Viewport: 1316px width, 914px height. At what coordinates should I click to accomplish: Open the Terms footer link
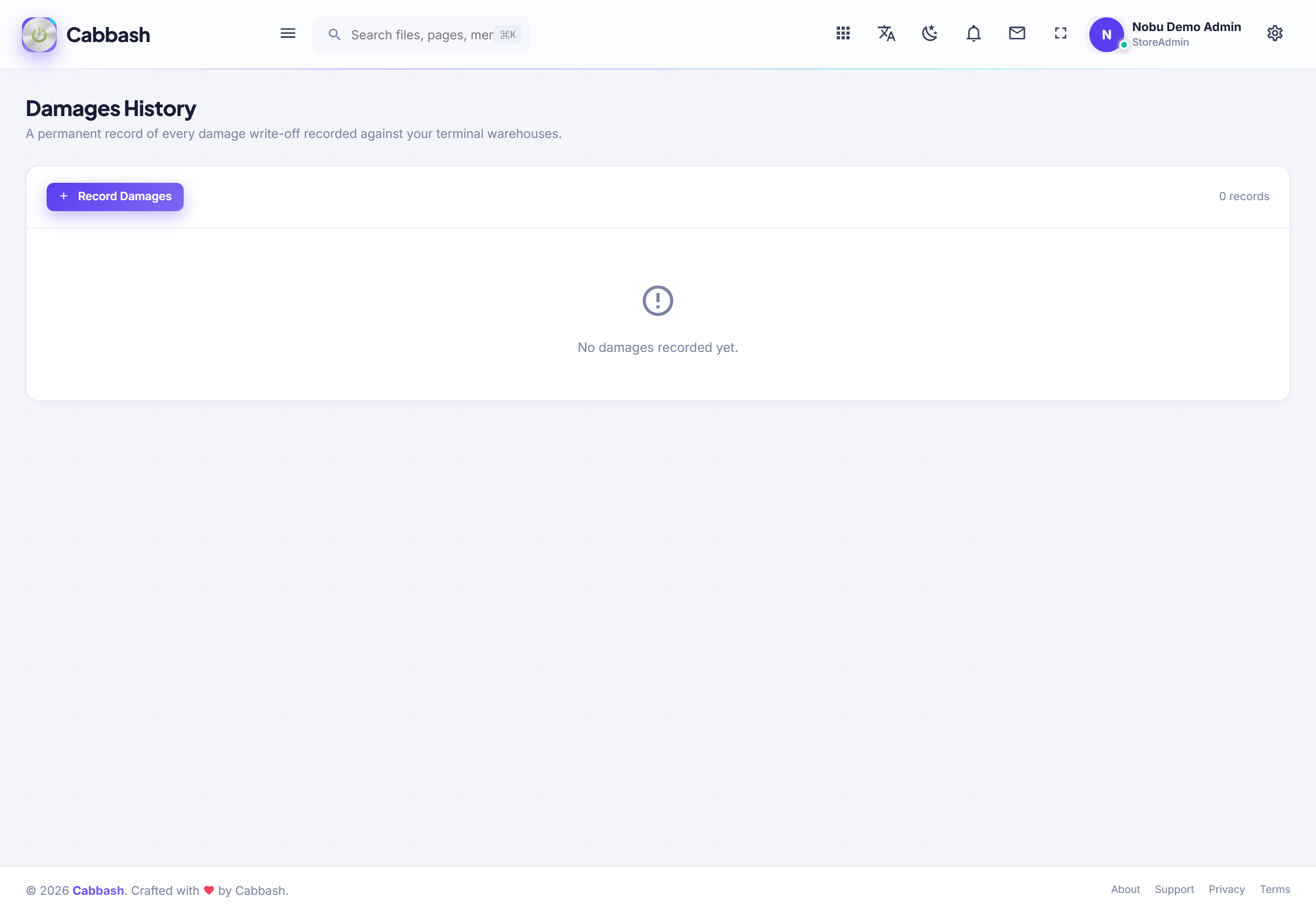1275,889
